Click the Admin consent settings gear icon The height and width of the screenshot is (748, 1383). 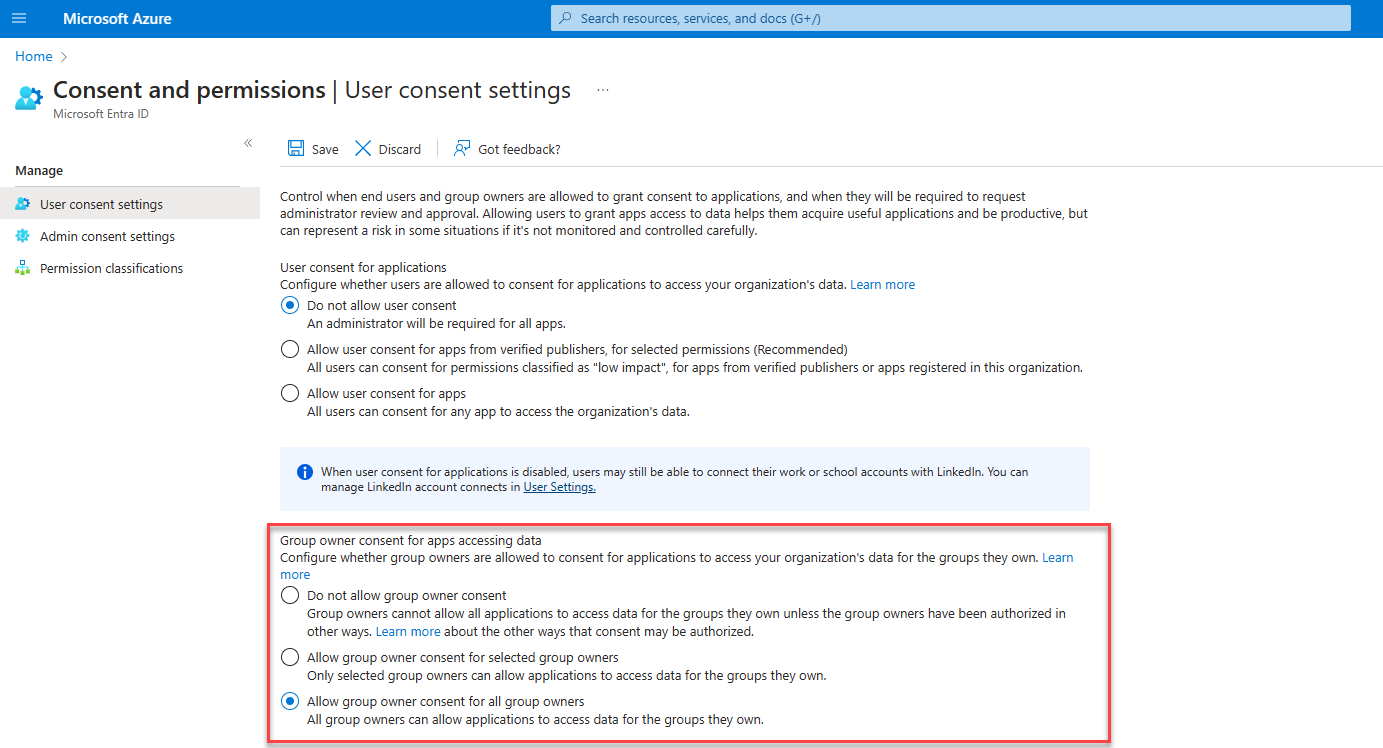(23, 236)
